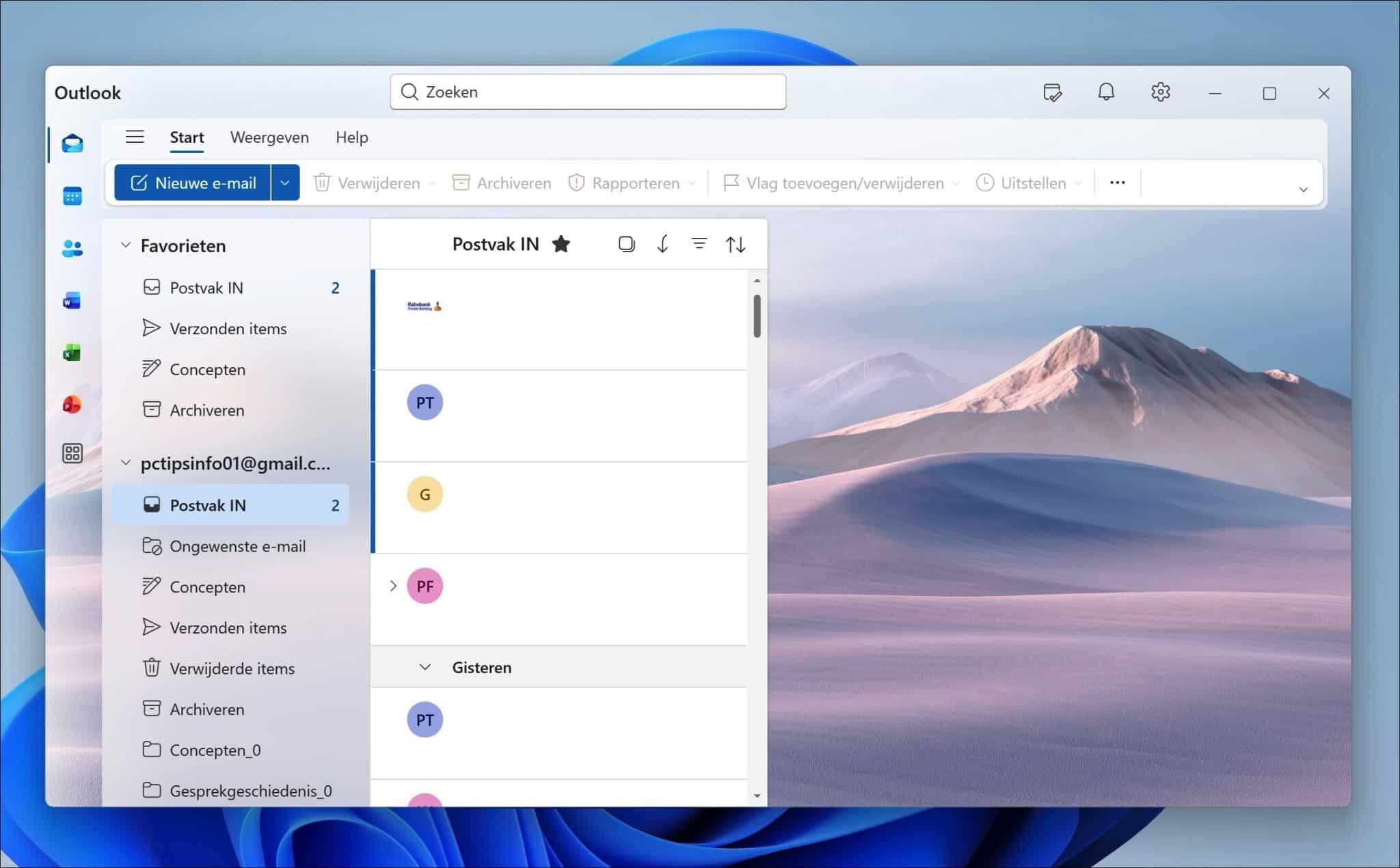Toggle the hamburger navigation pane button
The width and height of the screenshot is (1400, 868).
coord(135,137)
